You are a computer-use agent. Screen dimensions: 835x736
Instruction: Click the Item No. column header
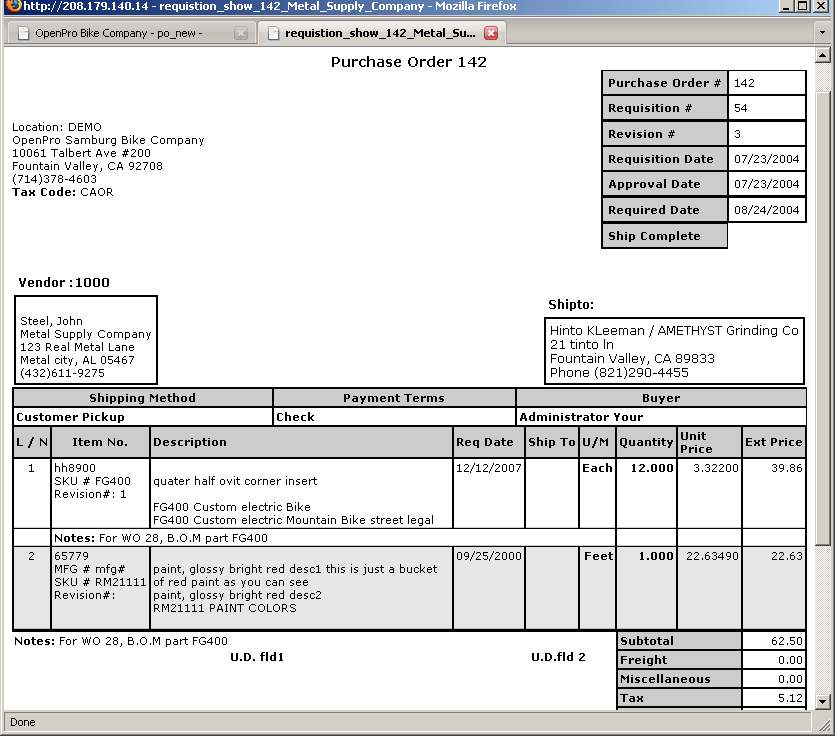pos(100,442)
